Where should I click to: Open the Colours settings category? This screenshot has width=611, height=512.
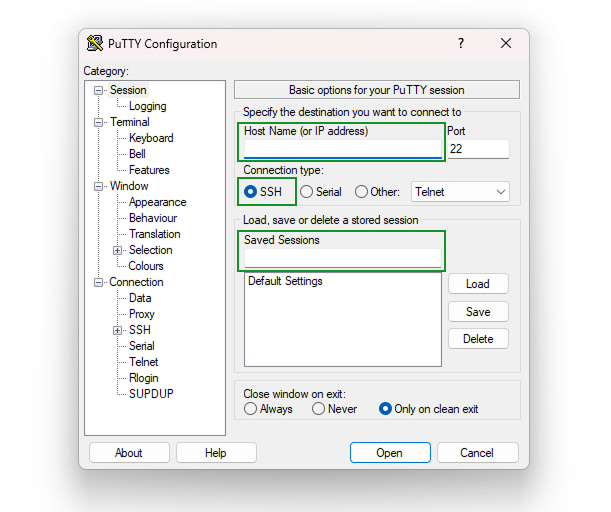[146, 266]
